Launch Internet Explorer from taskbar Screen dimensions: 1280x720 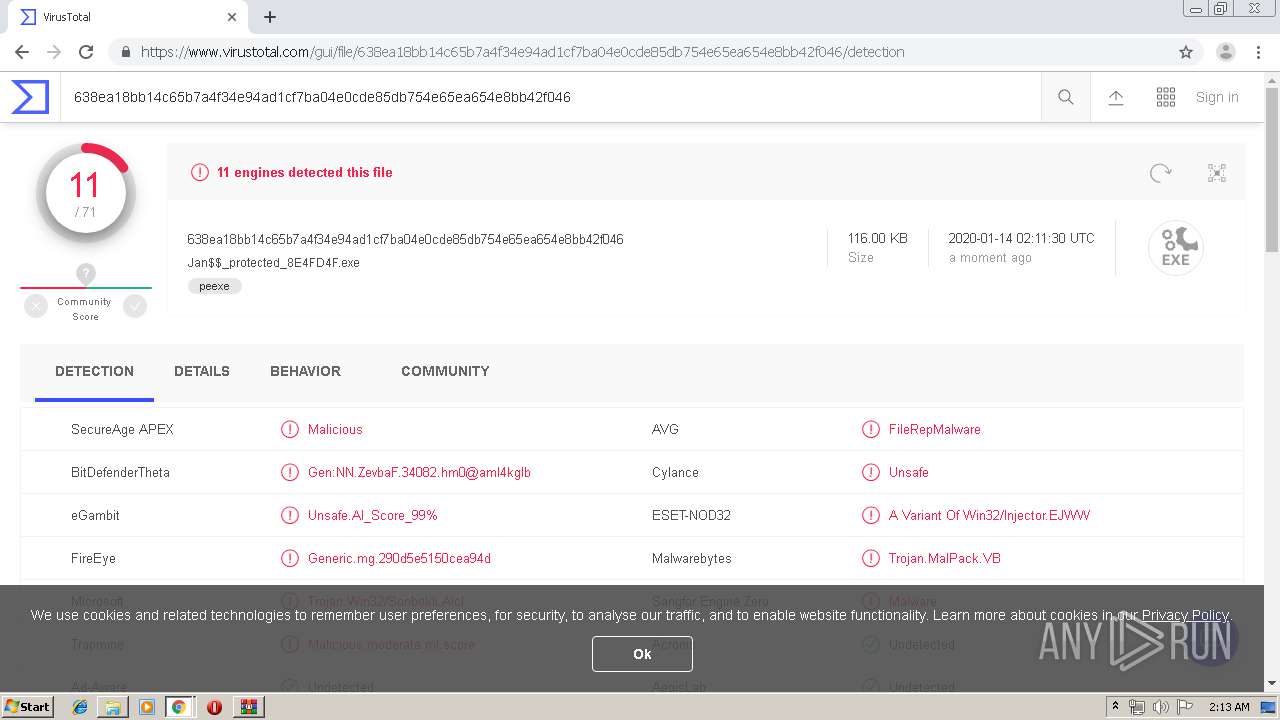click(80, 707)
